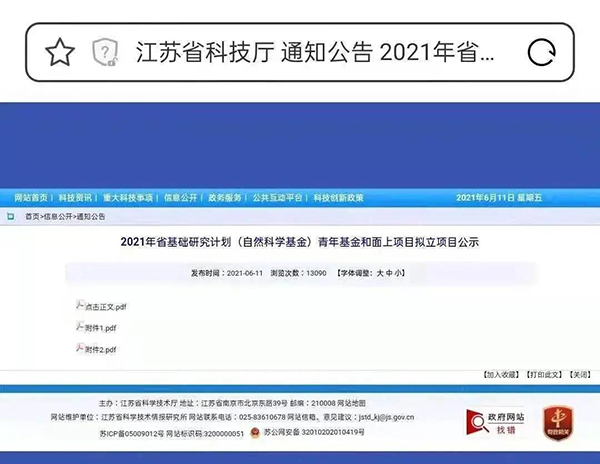
Task: Click the PDF icon beside 附件2.pdf
Action: [x=80, y=348]
